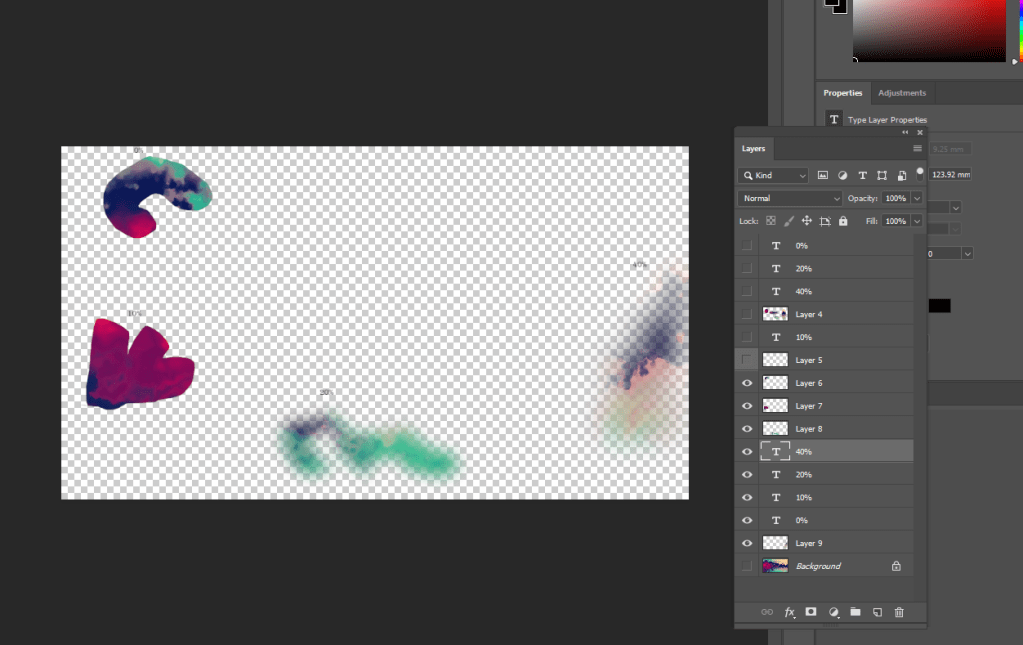
Task: Open the Layers panel flyout menu
Action: point(917,148)
